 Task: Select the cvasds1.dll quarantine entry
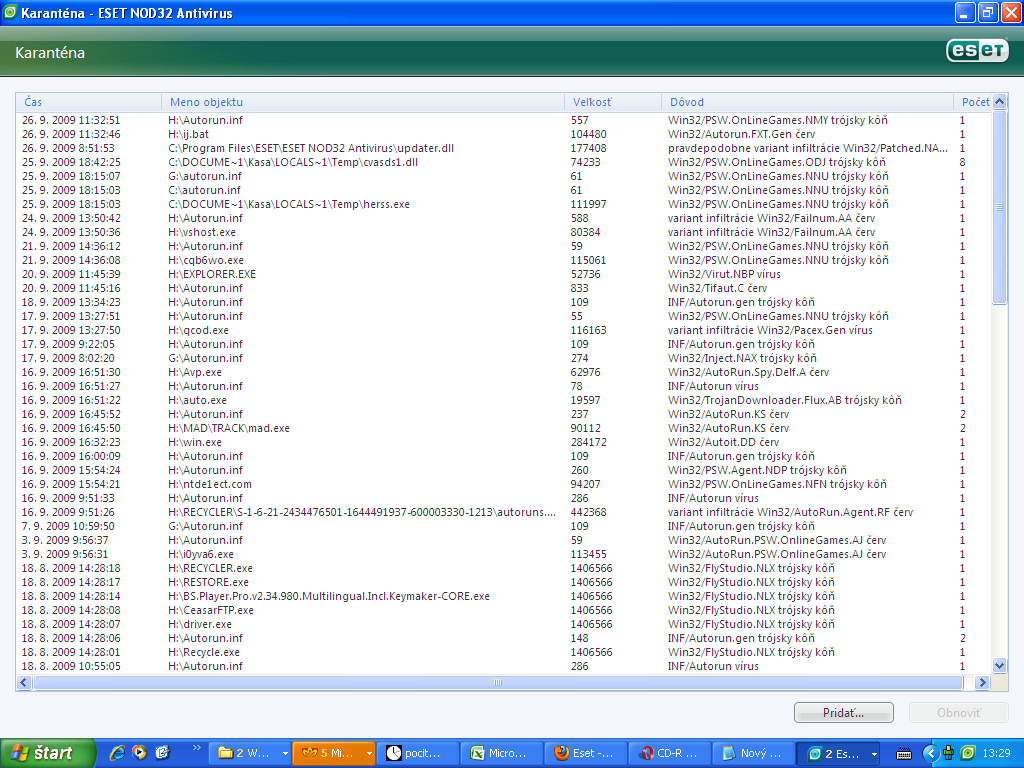pos(504,162)
